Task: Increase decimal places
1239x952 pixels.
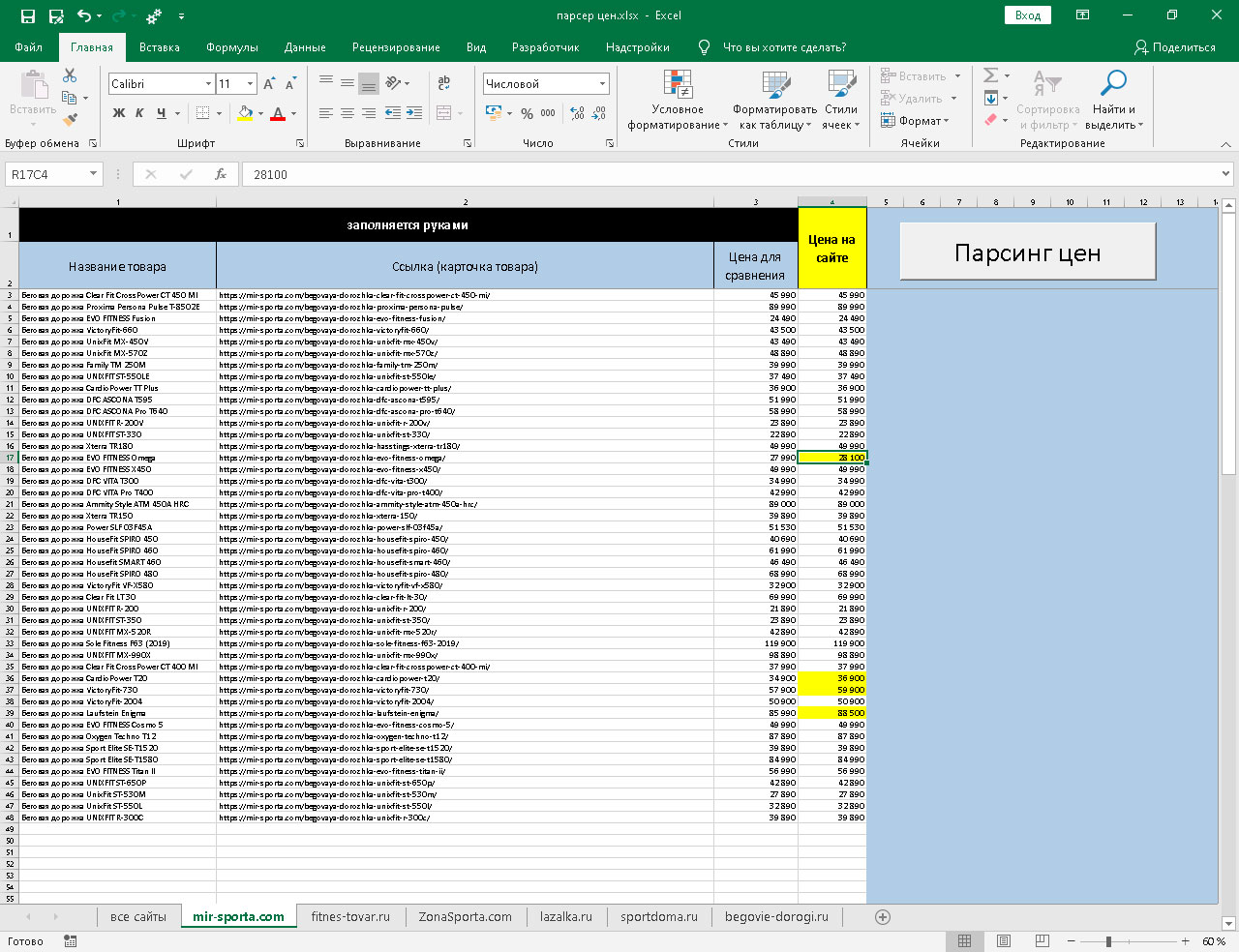Action: pos(578,113)
